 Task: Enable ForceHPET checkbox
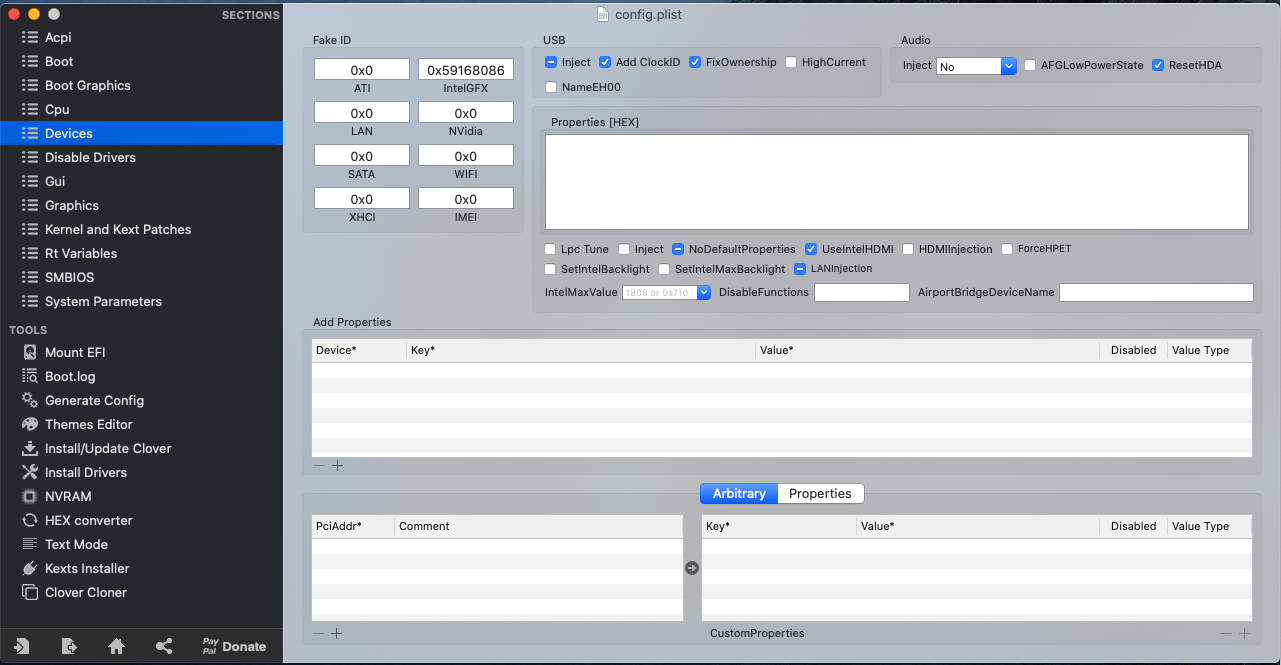pos(1007,249)
